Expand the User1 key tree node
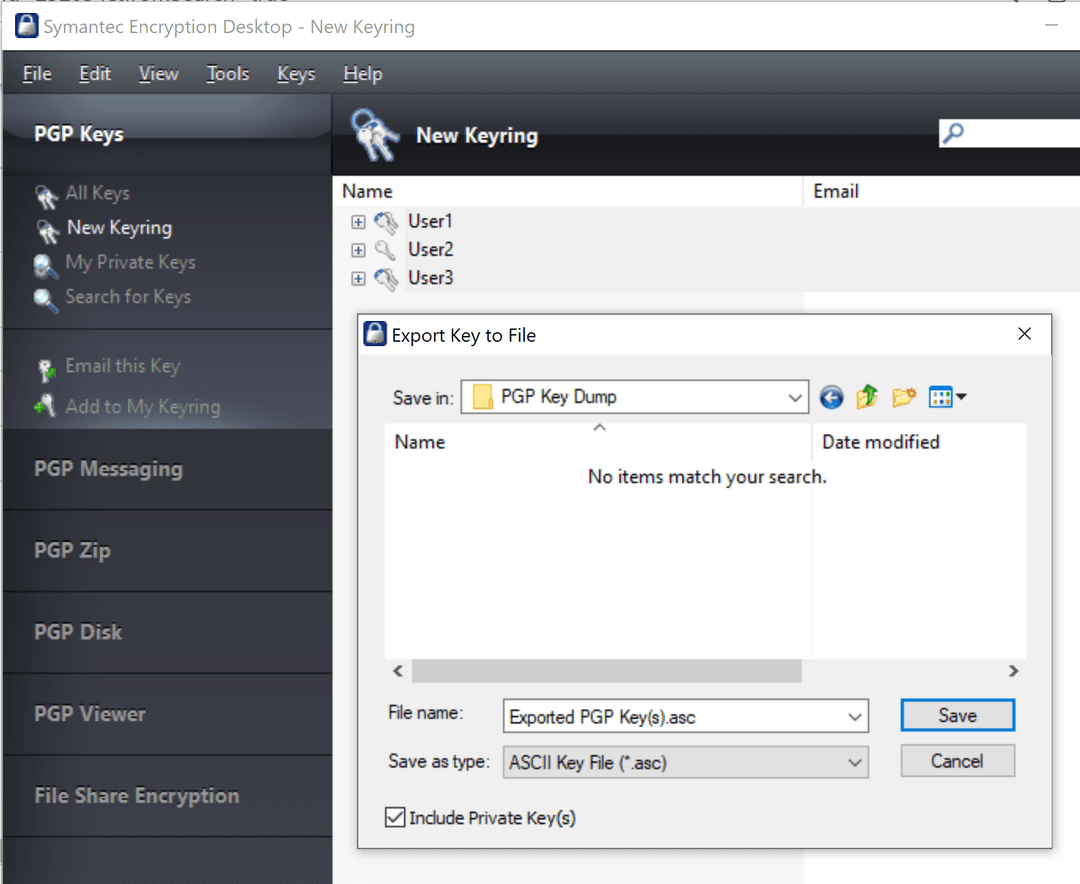 pos(358,222)
